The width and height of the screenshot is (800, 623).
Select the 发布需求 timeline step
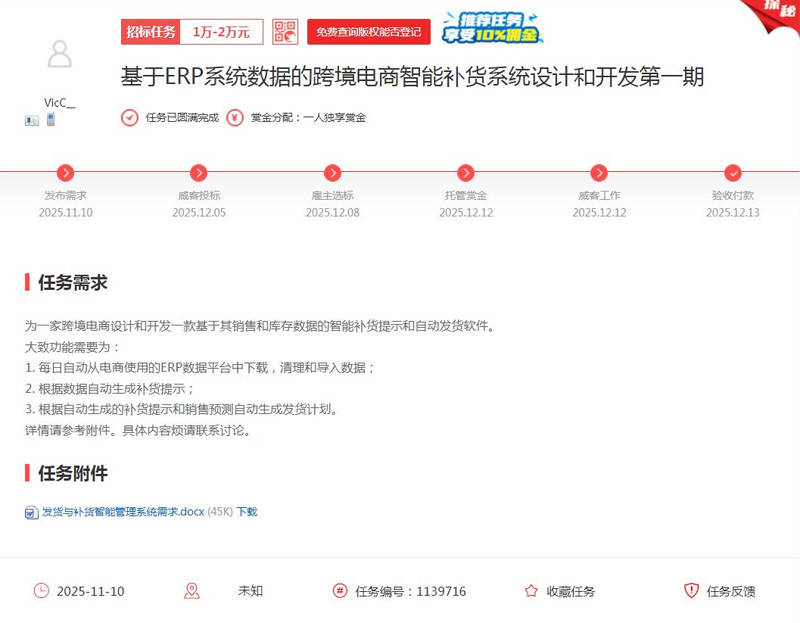point(65,173)
